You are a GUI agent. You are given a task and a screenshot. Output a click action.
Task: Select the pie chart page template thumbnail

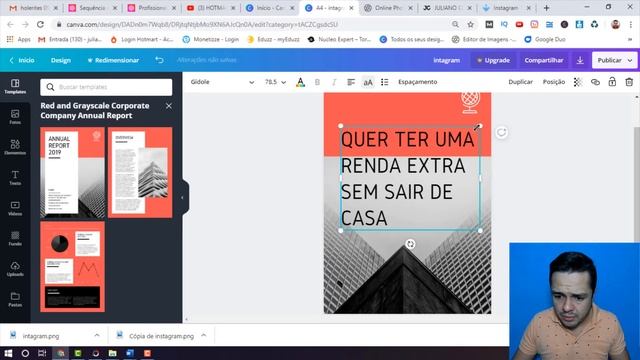click(x=72, y=267)
